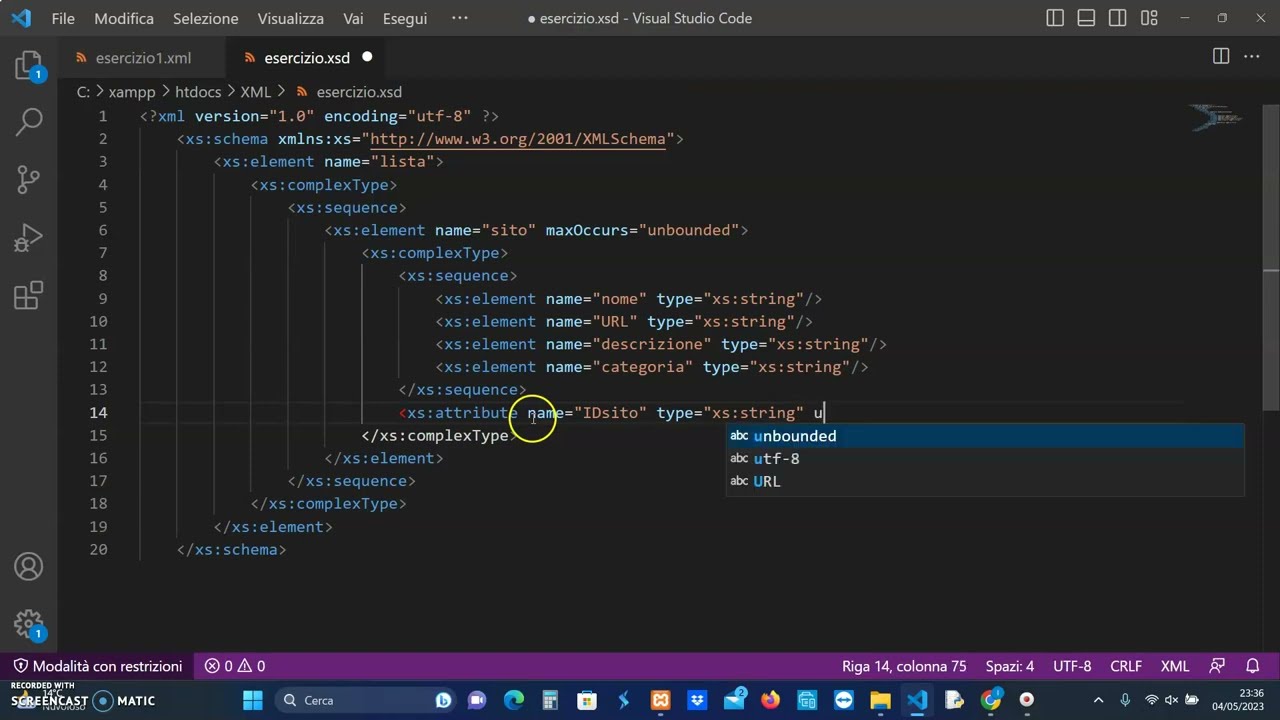Open the feedback icon in status bar

click(1217, 666)
